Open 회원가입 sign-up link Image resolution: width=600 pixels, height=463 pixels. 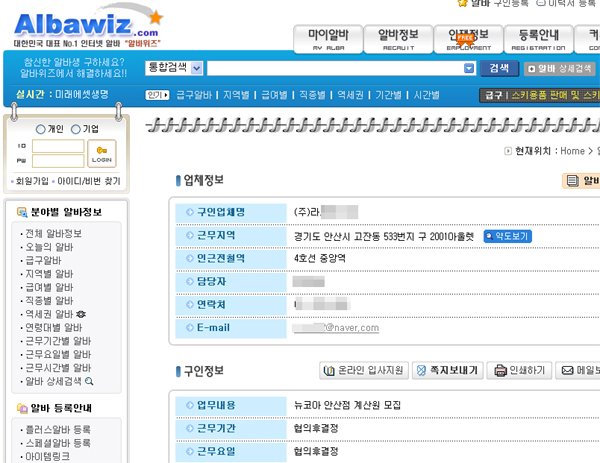(32, 181)
